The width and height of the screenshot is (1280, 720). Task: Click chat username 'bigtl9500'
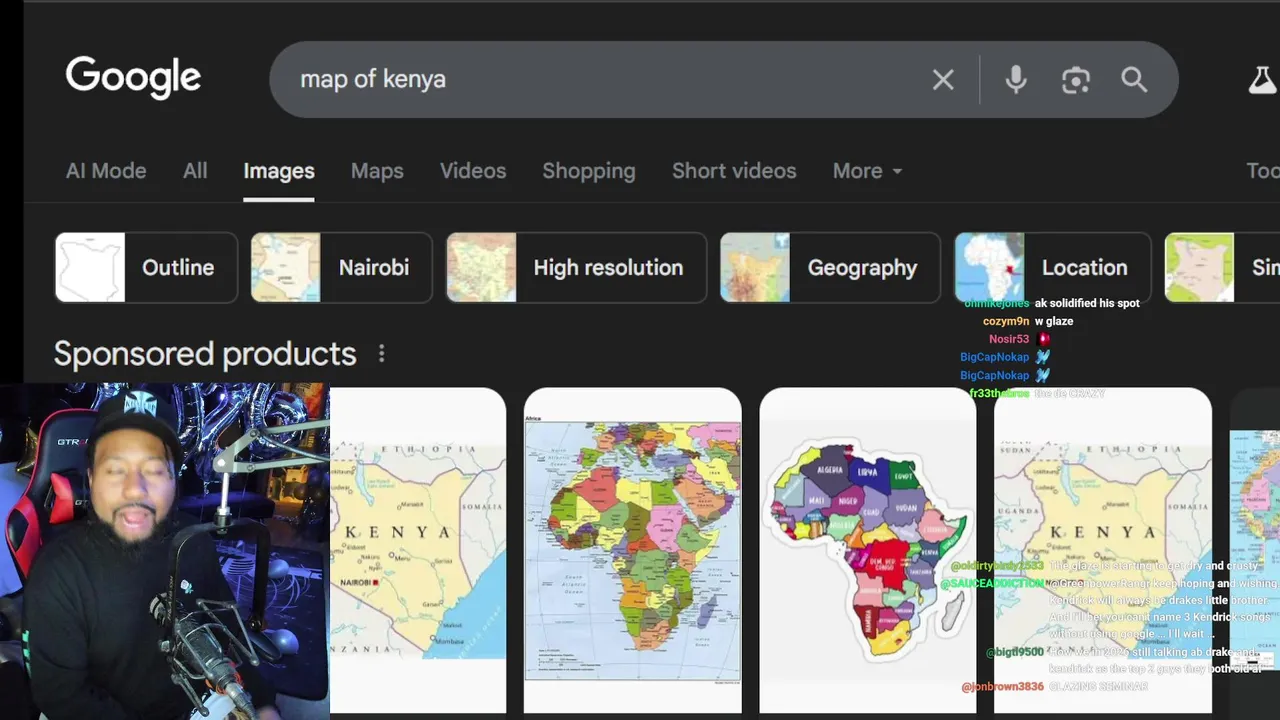(1014, 652)
